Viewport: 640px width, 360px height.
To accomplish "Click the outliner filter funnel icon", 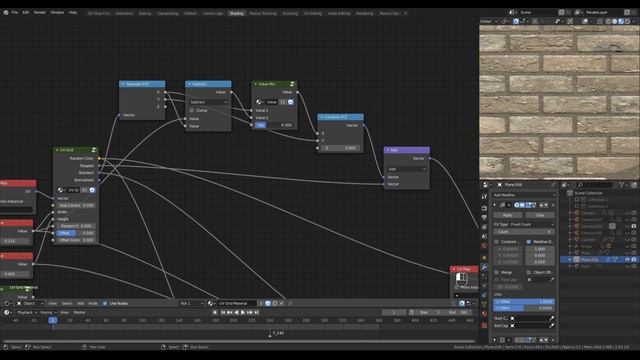I will coord(622,185).
